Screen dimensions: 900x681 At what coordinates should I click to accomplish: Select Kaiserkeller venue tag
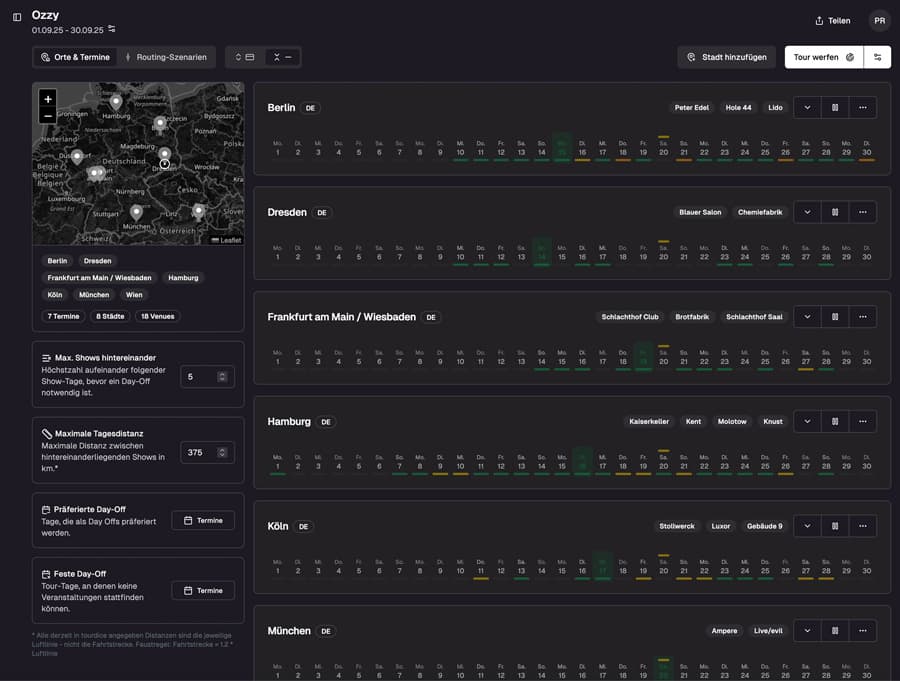point(649,421)
